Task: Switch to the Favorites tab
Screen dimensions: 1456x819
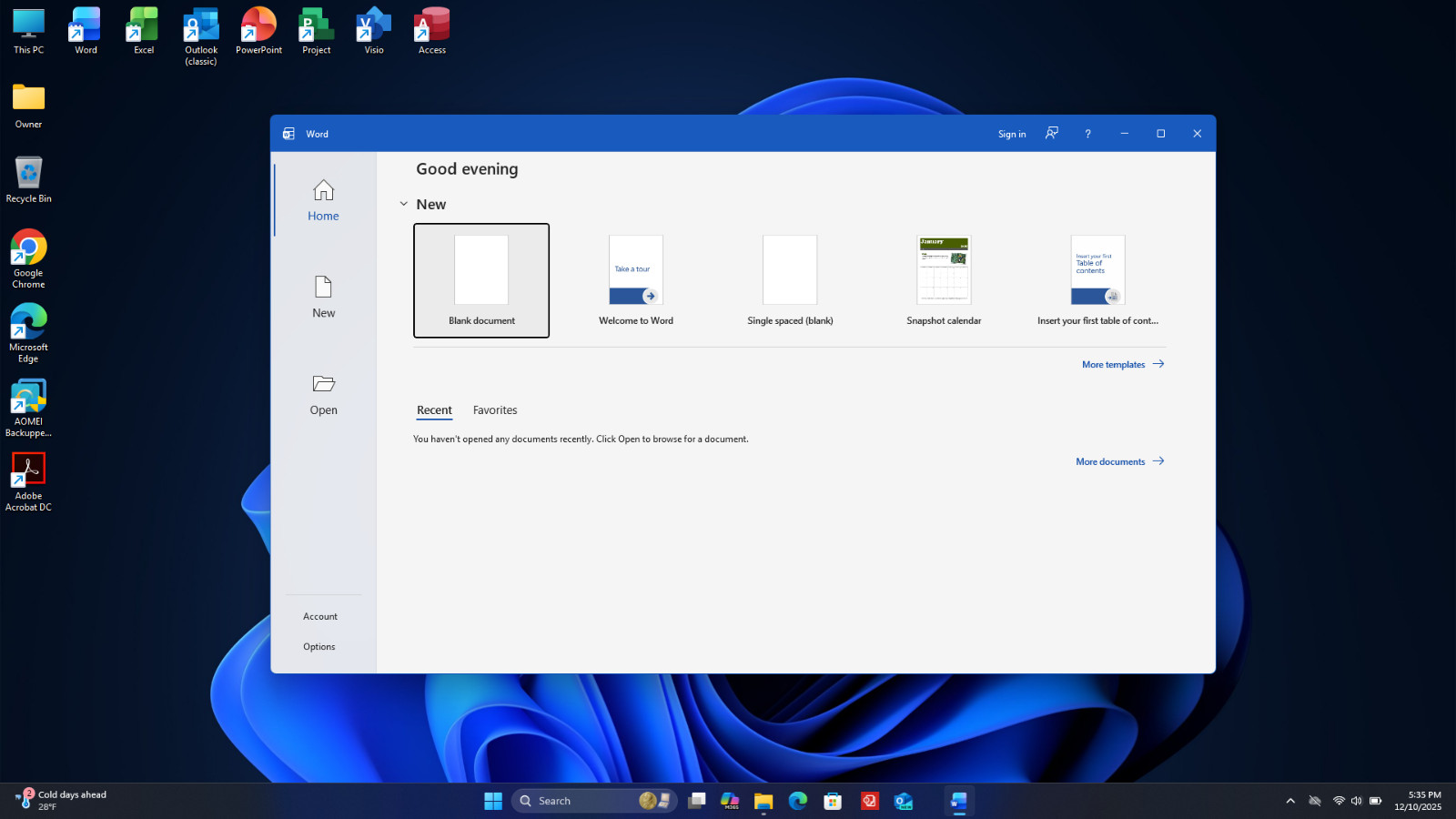Action: (495, 410)
